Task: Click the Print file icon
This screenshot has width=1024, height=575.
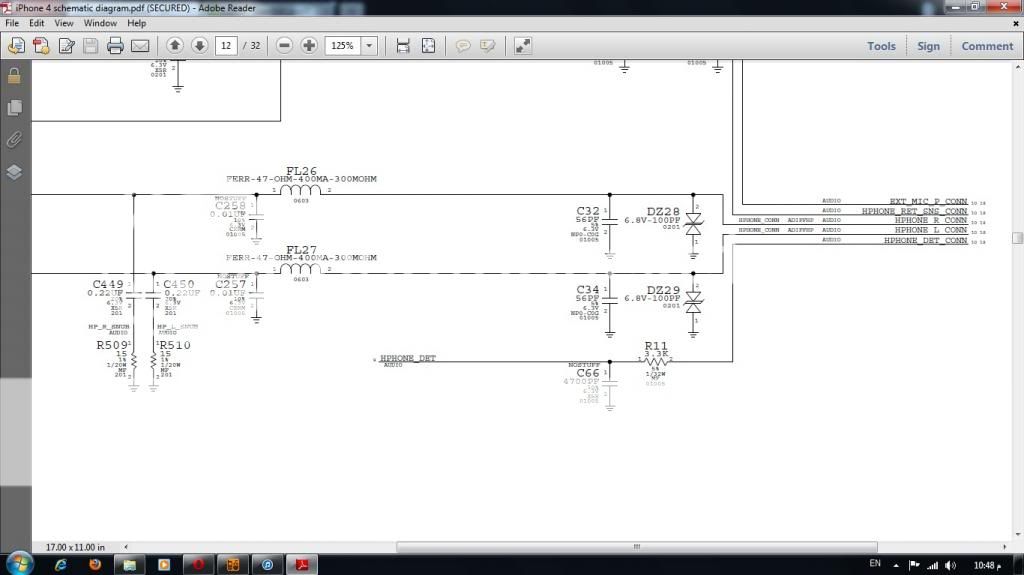Action: point(115,46)
